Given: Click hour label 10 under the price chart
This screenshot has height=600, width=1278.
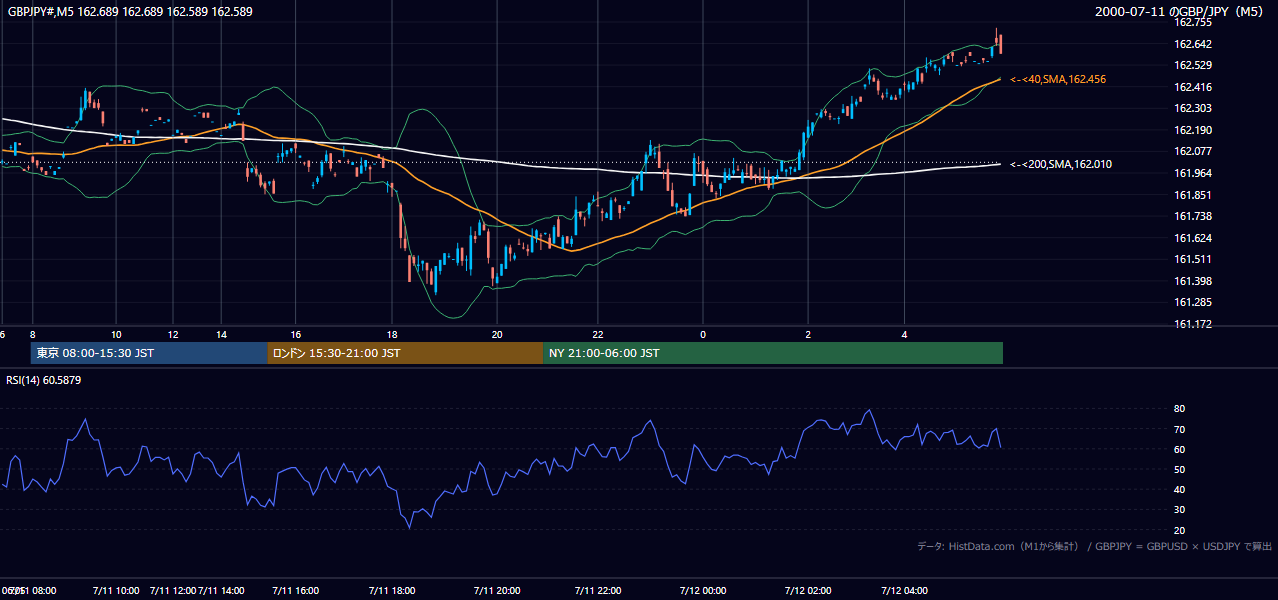Looking at the screenshot, I should (x=117, y=334).
